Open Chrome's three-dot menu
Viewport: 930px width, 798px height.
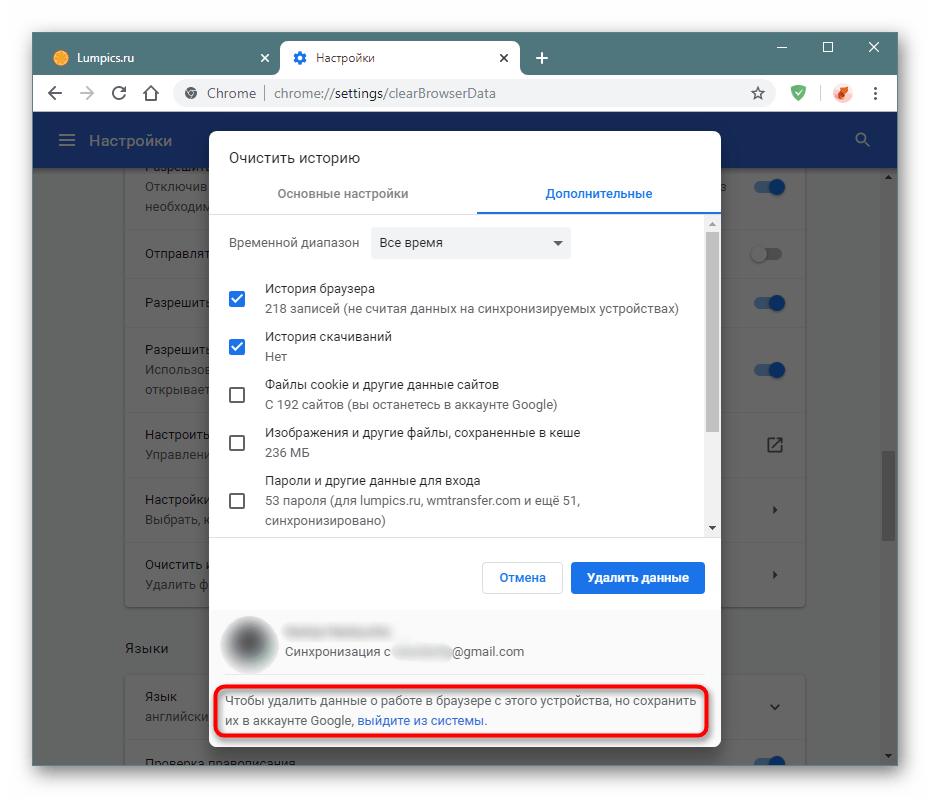(x=876, y=93)
